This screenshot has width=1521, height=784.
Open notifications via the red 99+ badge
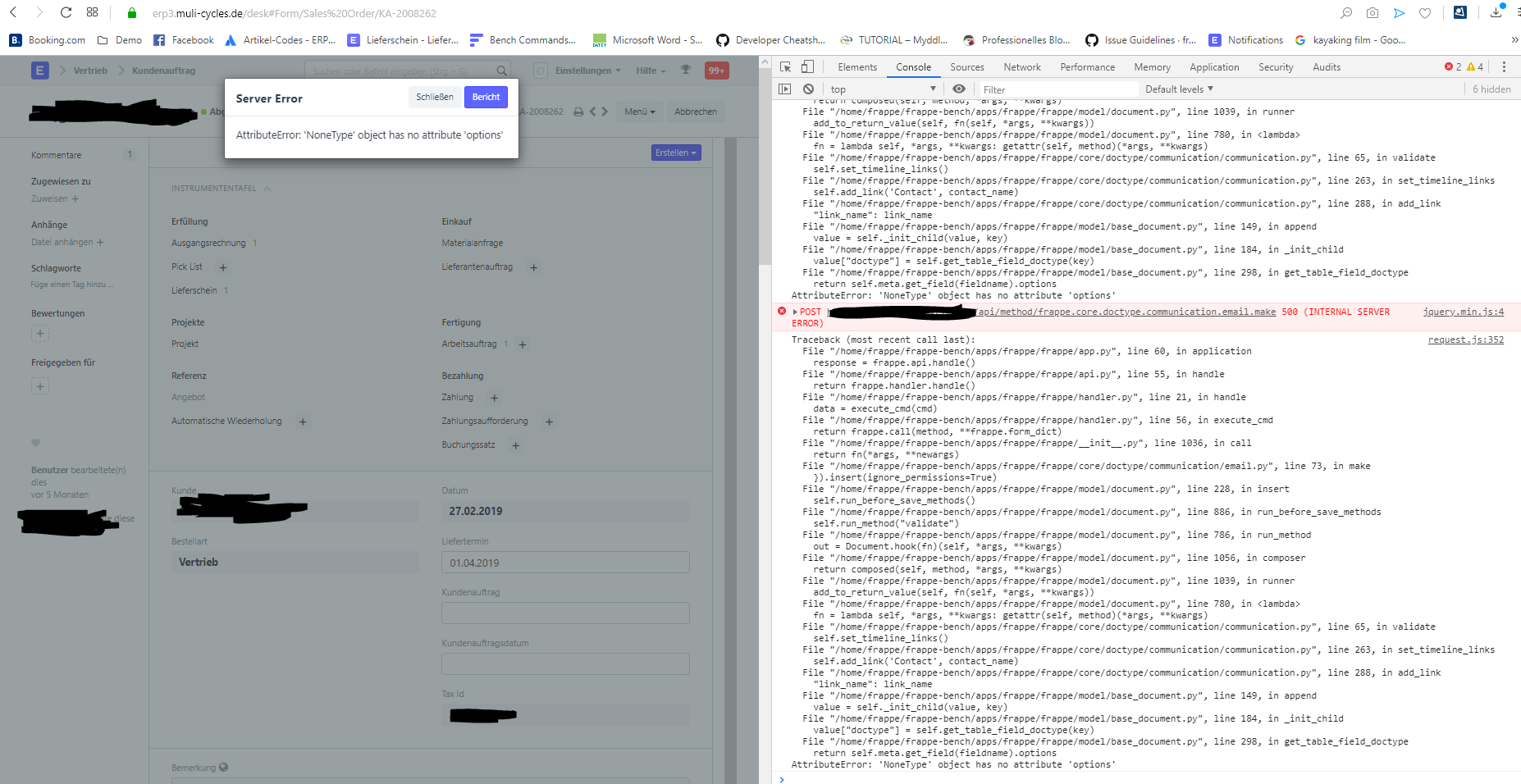click(x=715, y=71)
